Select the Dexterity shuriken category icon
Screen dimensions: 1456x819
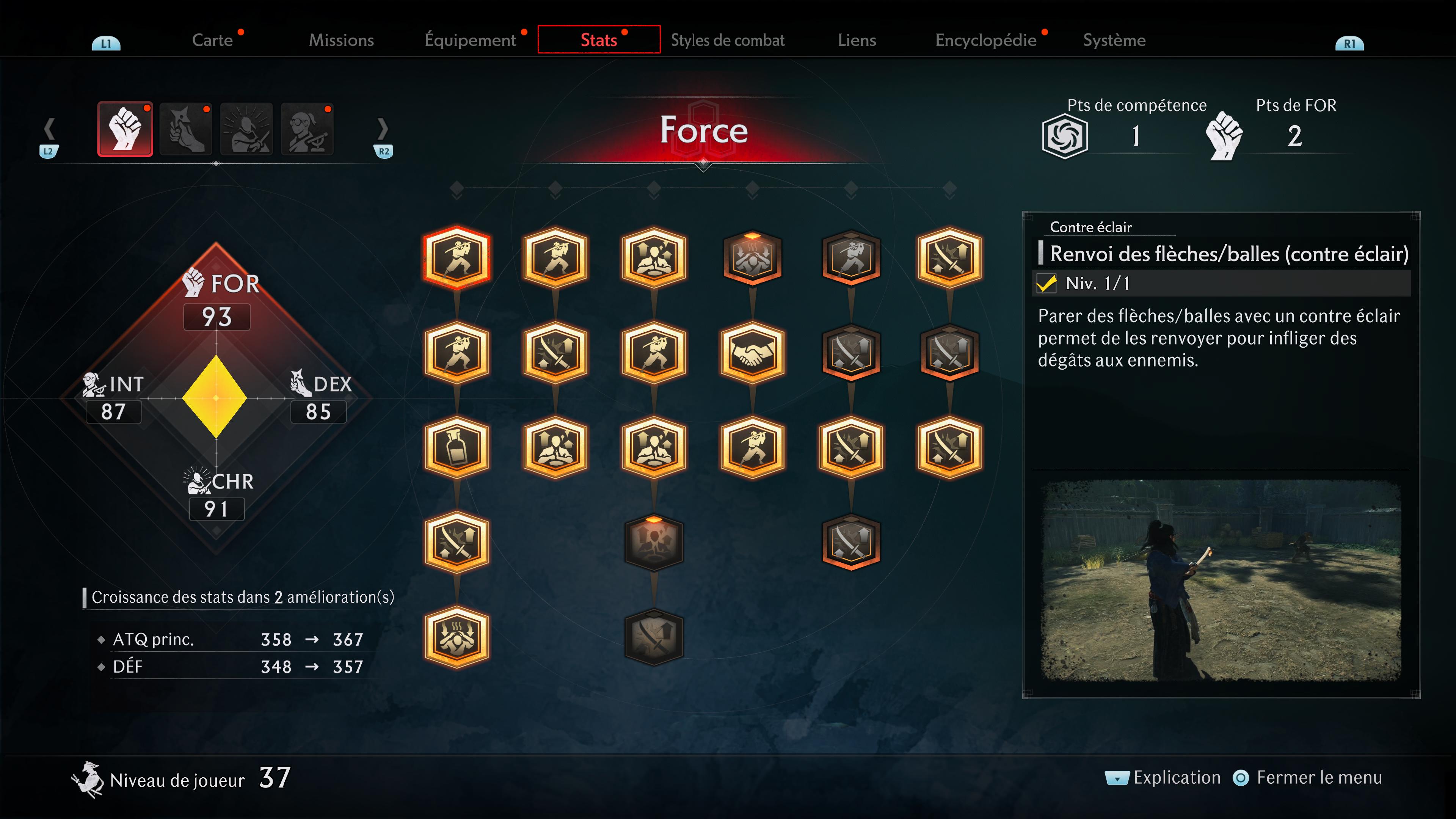(186, 129)
